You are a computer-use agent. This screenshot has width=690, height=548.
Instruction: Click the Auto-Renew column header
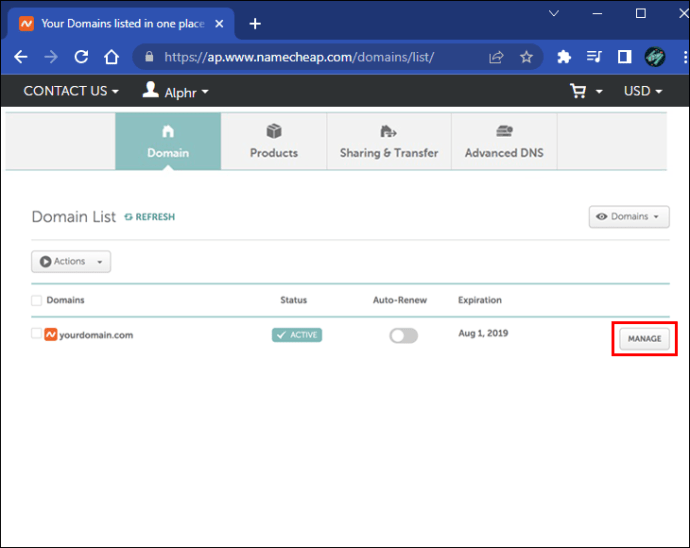(400, 300)
